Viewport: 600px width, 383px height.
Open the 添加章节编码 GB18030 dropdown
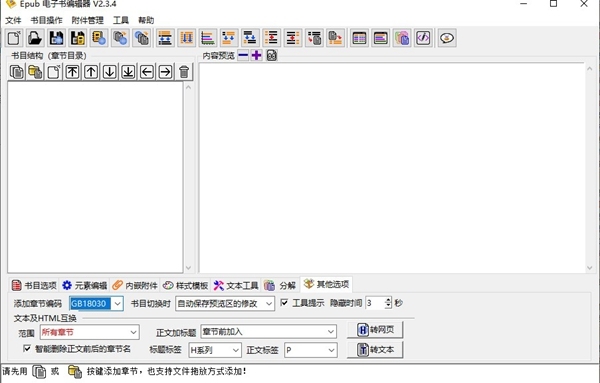(117, 304)
